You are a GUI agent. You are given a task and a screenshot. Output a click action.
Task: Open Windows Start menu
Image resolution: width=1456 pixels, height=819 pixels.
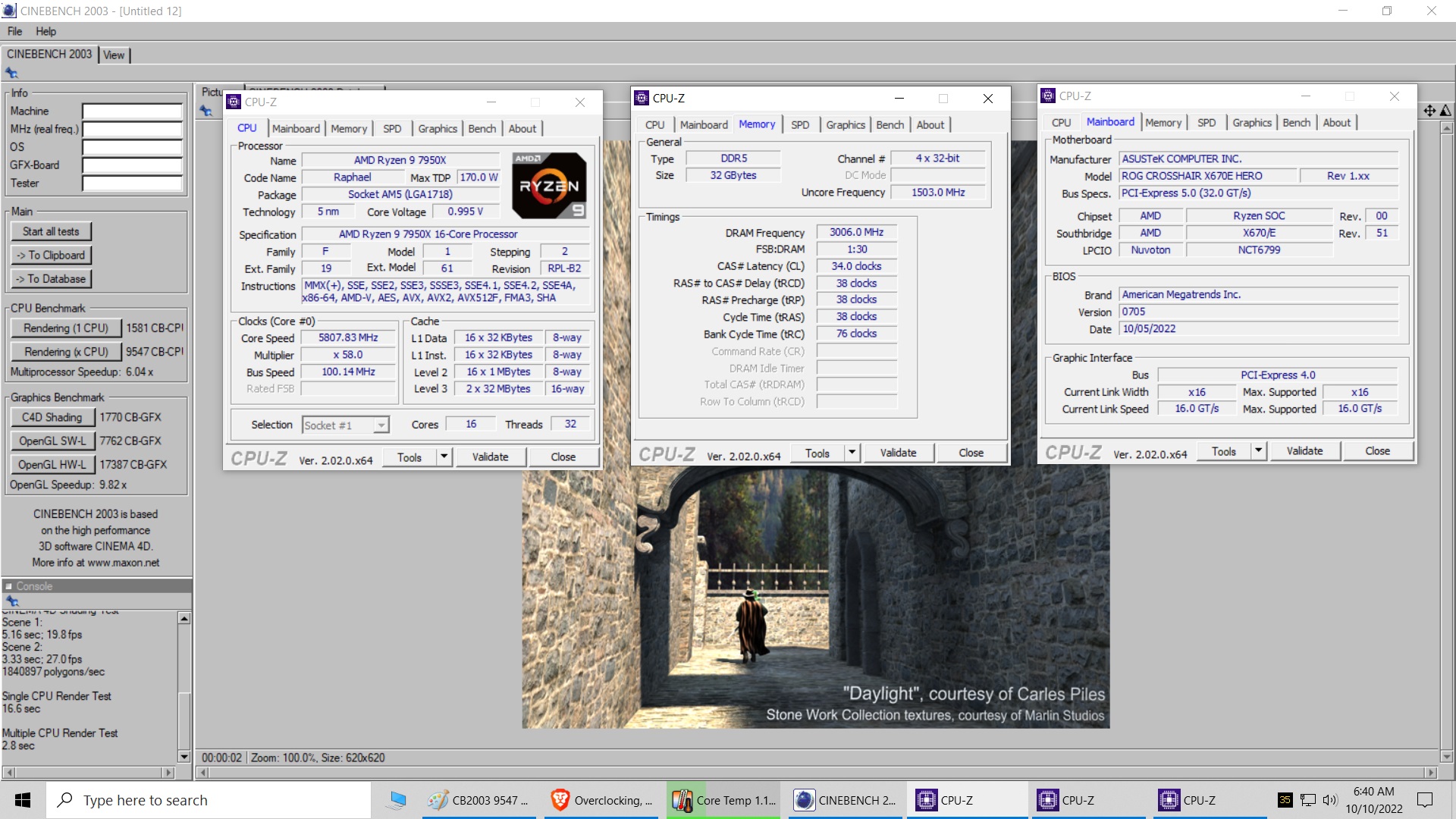(23, 800)
